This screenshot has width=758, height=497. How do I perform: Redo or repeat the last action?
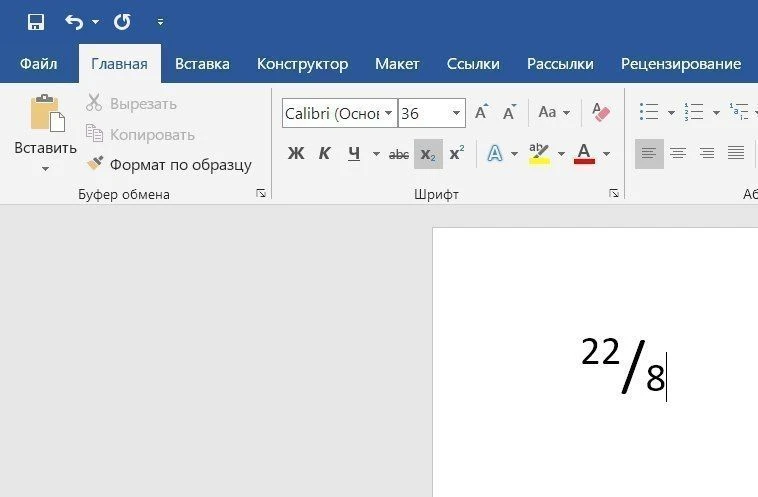[122, 22]
